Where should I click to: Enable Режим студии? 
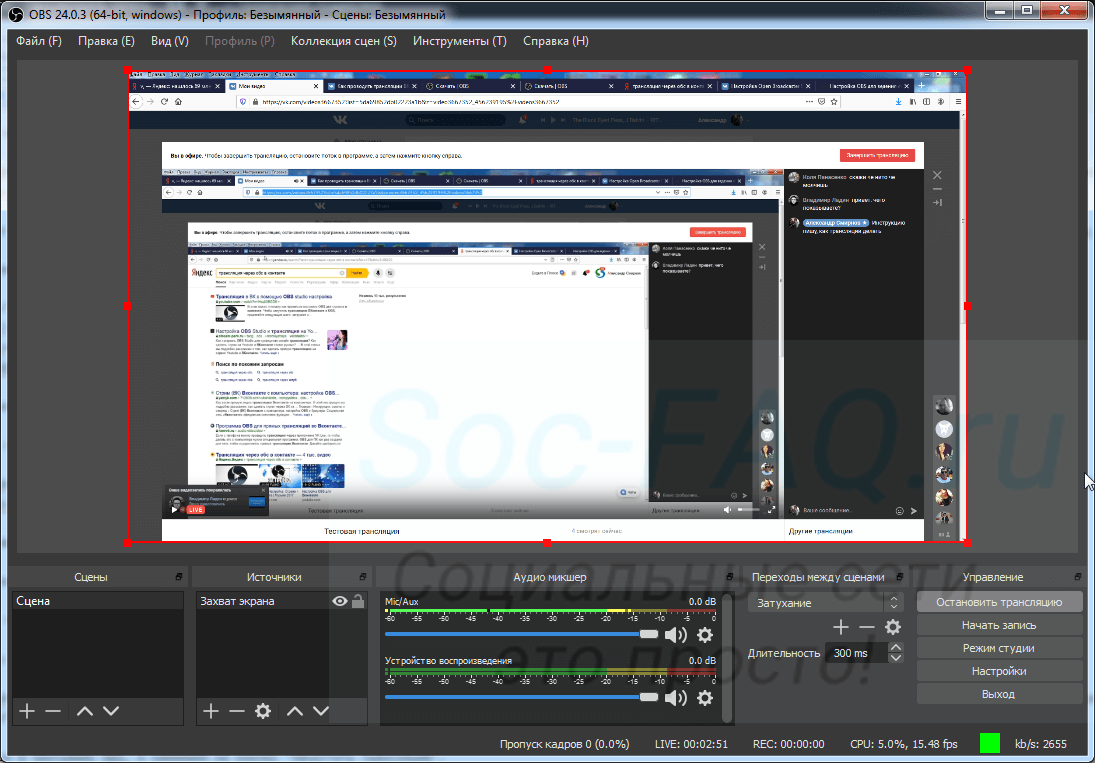pos(999,648)
